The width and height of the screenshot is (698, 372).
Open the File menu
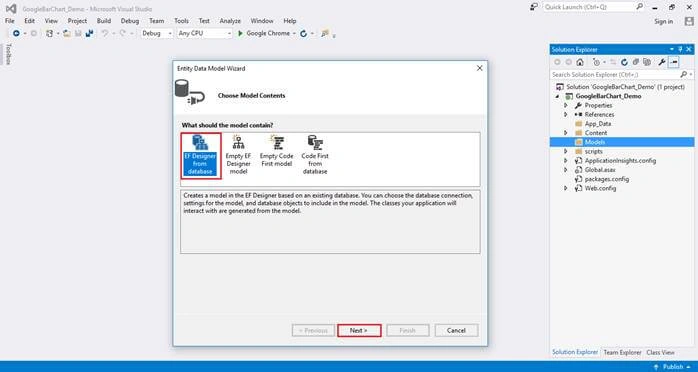[9, 21]
